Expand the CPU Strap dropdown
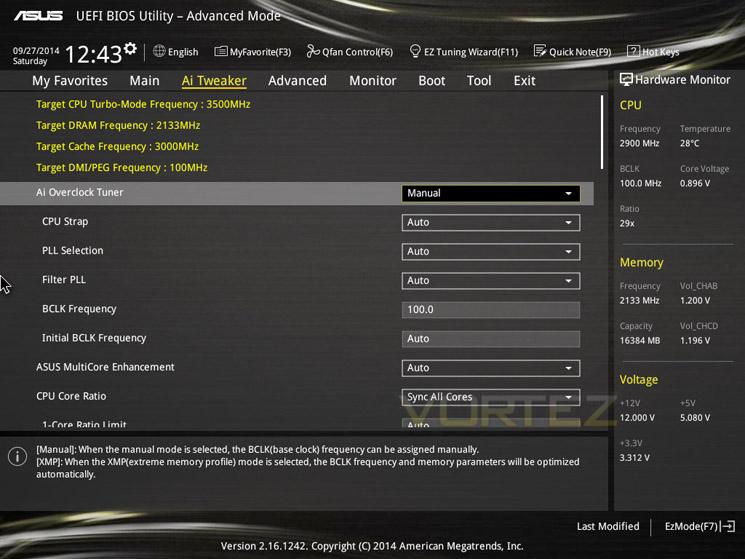The image size is (745, 559). pos(490,222)
